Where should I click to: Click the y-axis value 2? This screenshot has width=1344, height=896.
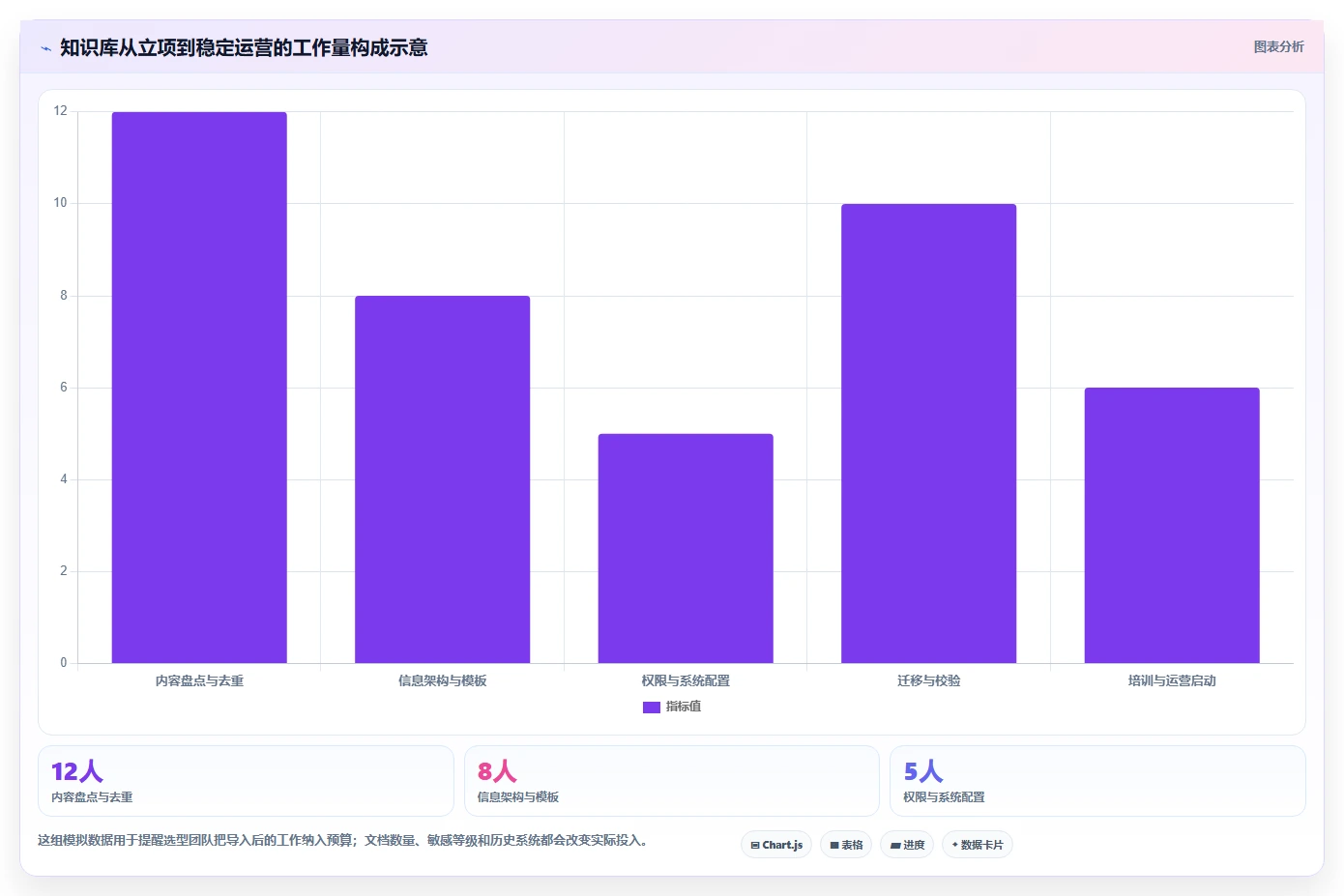(x=64, y=571)
